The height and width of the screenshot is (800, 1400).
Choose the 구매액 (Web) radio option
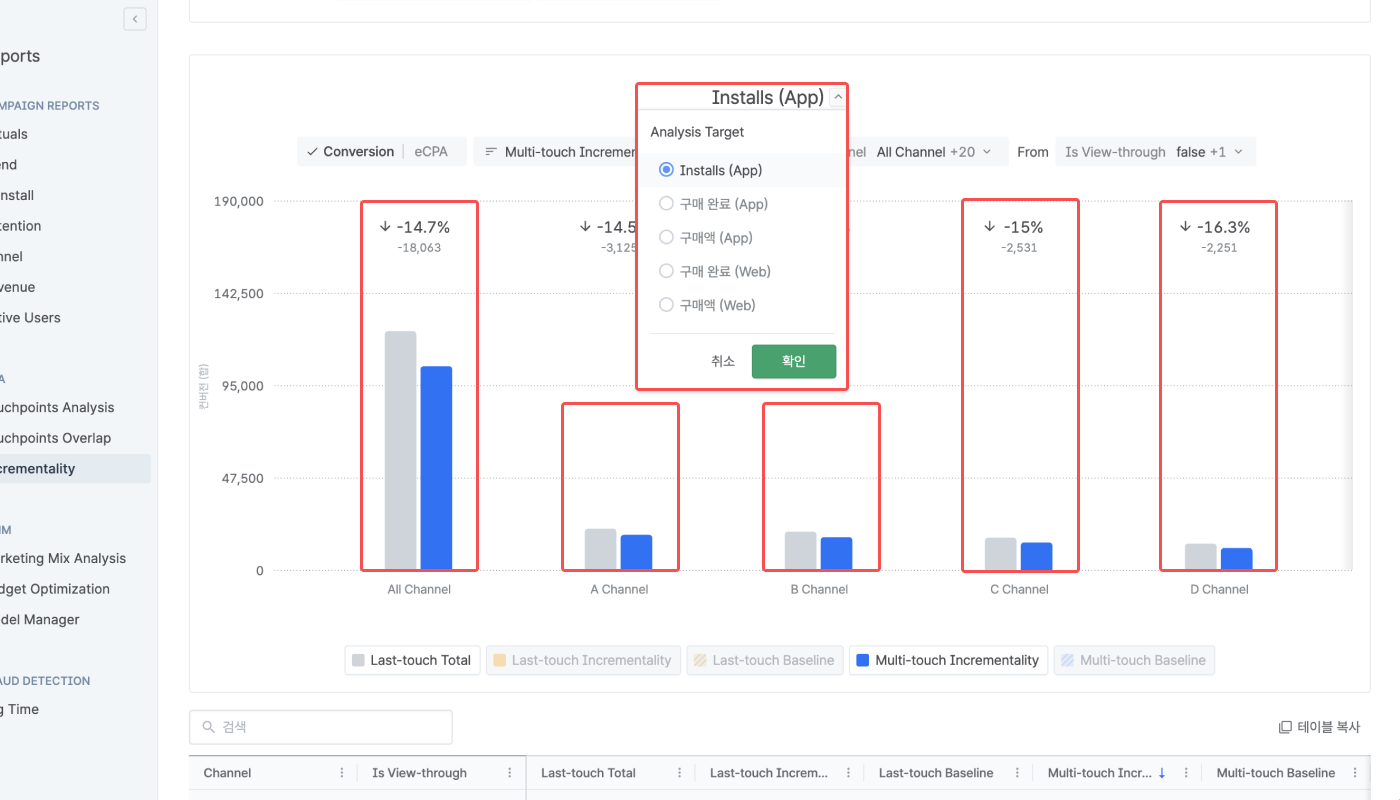tap(666, 305)
